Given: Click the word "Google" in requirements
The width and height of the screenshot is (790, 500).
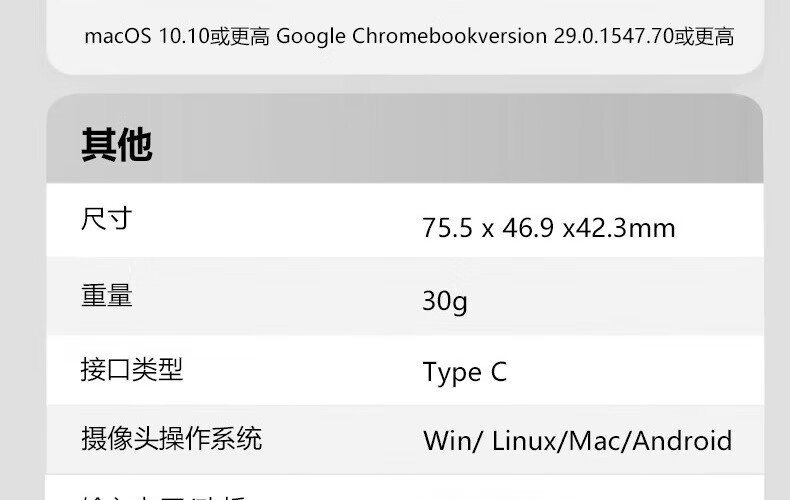Looking at the screenshot, I should (x=311, y=37).
